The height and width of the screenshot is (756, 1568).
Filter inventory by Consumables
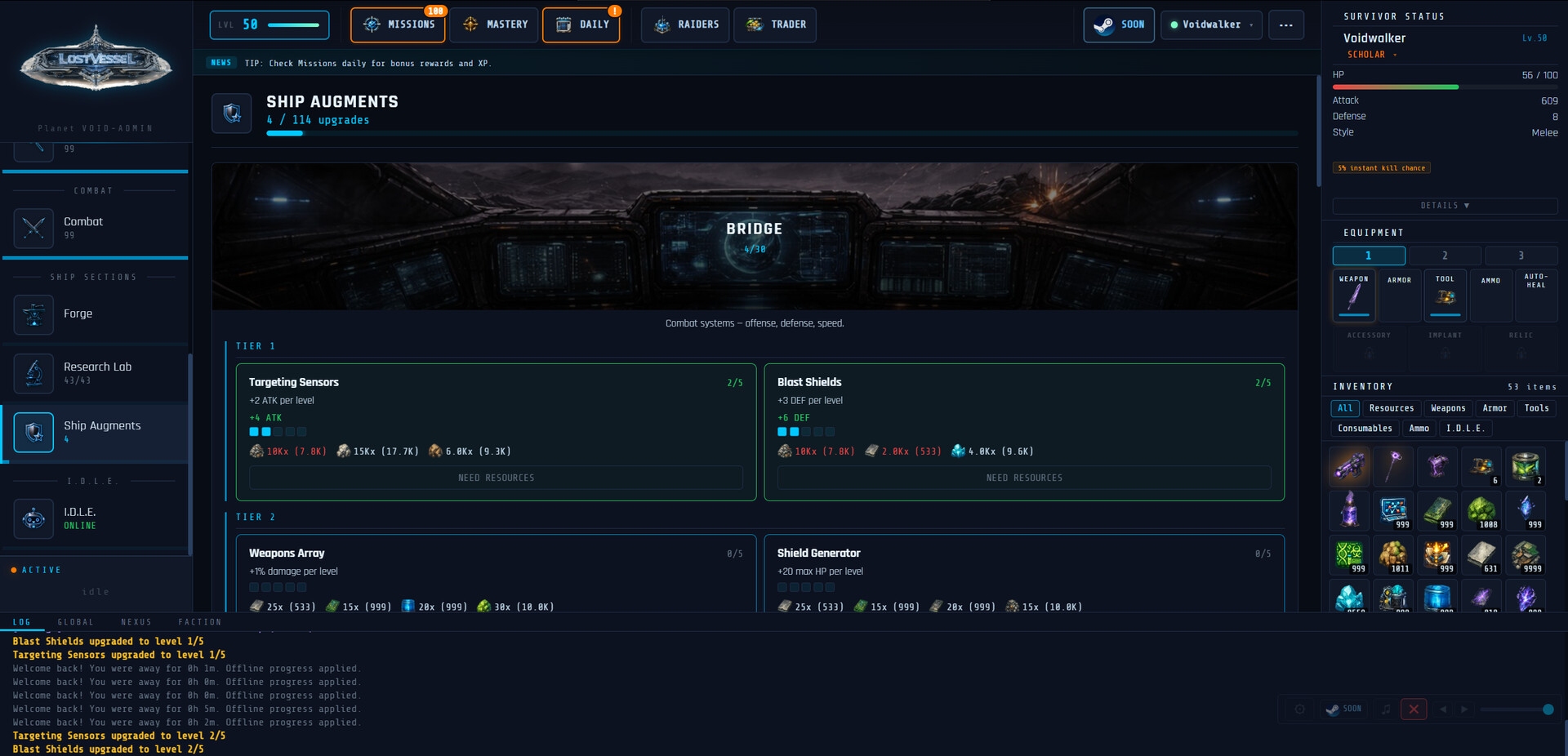[1364, 429]
